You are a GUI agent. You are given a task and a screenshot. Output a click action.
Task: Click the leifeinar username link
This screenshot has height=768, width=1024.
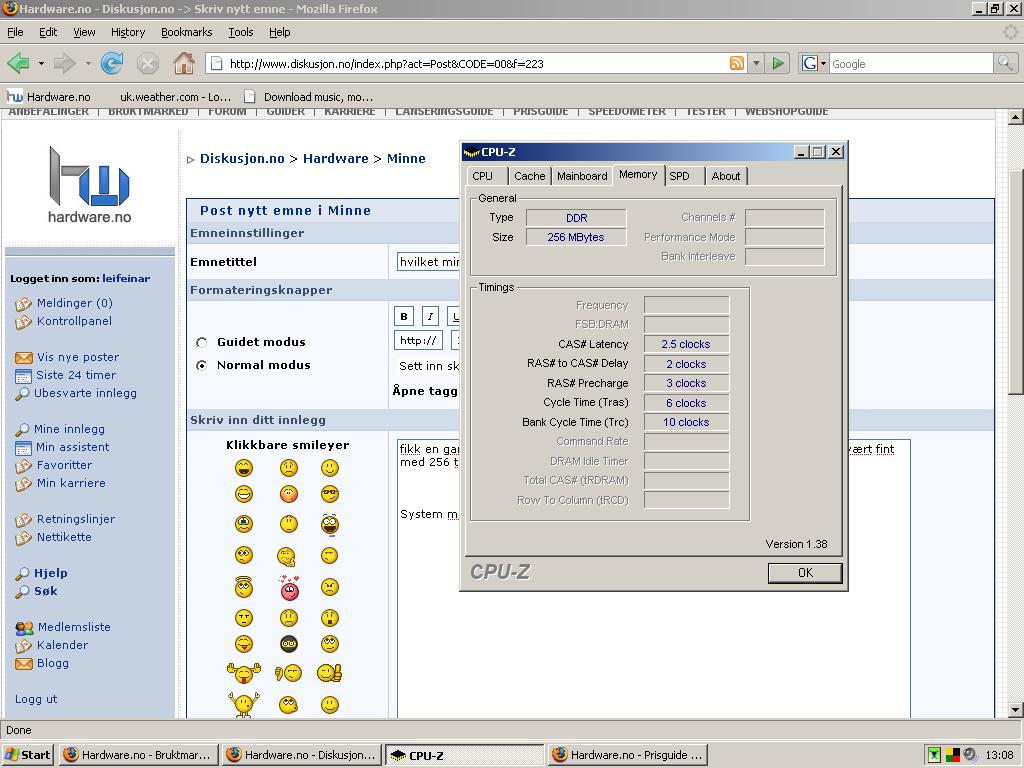coord(126,279)
